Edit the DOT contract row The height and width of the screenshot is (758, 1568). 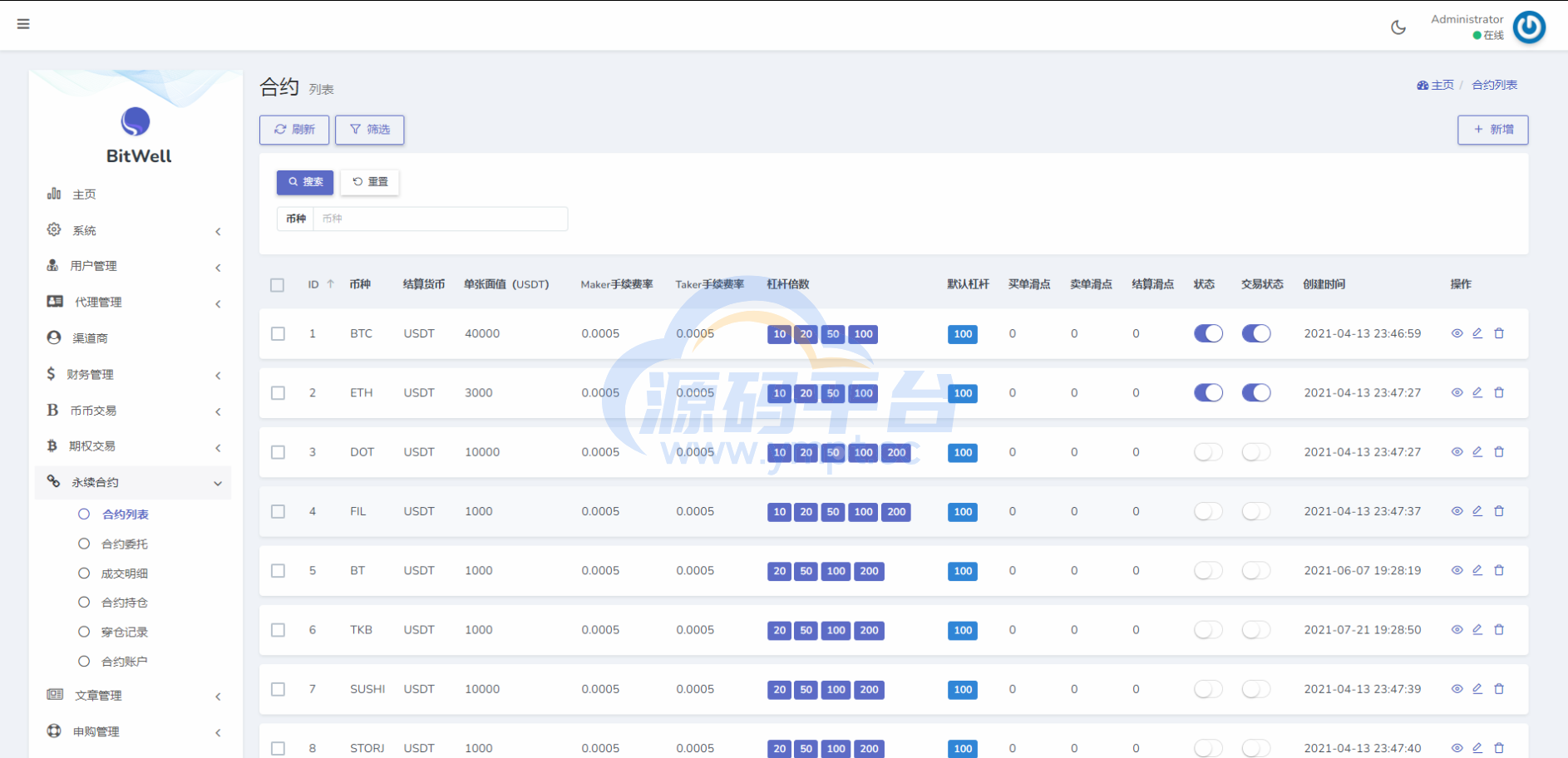(x=1477, y=452)
